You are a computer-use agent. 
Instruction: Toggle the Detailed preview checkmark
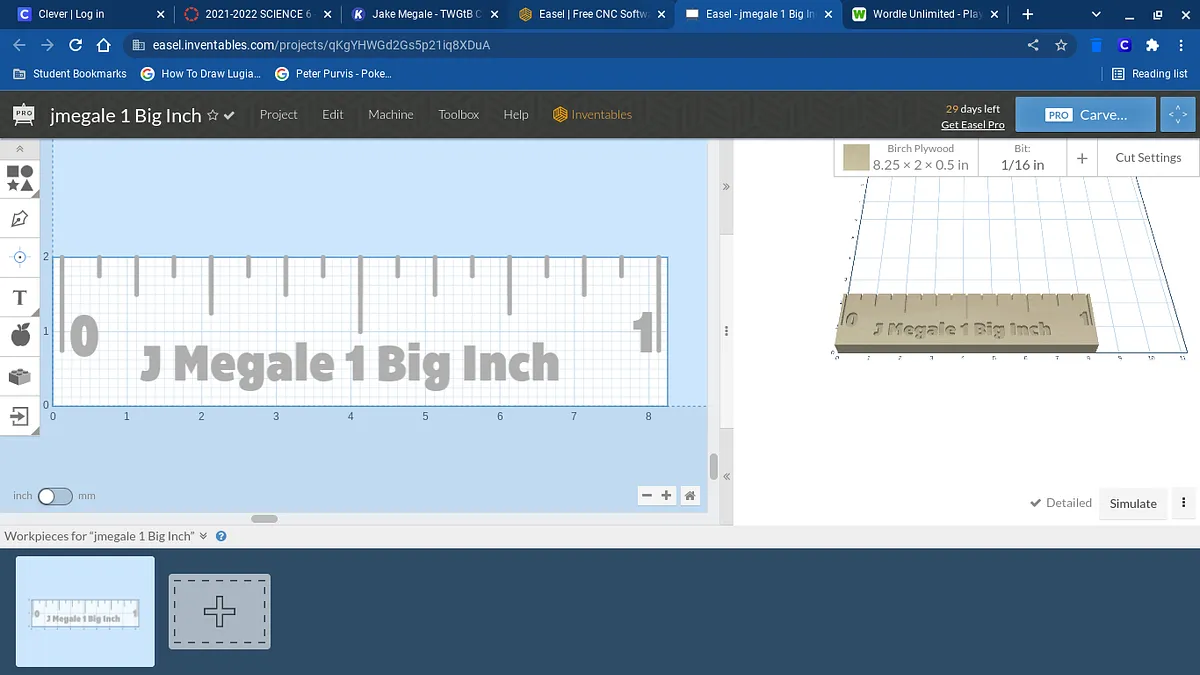(x=1060, y=503)
